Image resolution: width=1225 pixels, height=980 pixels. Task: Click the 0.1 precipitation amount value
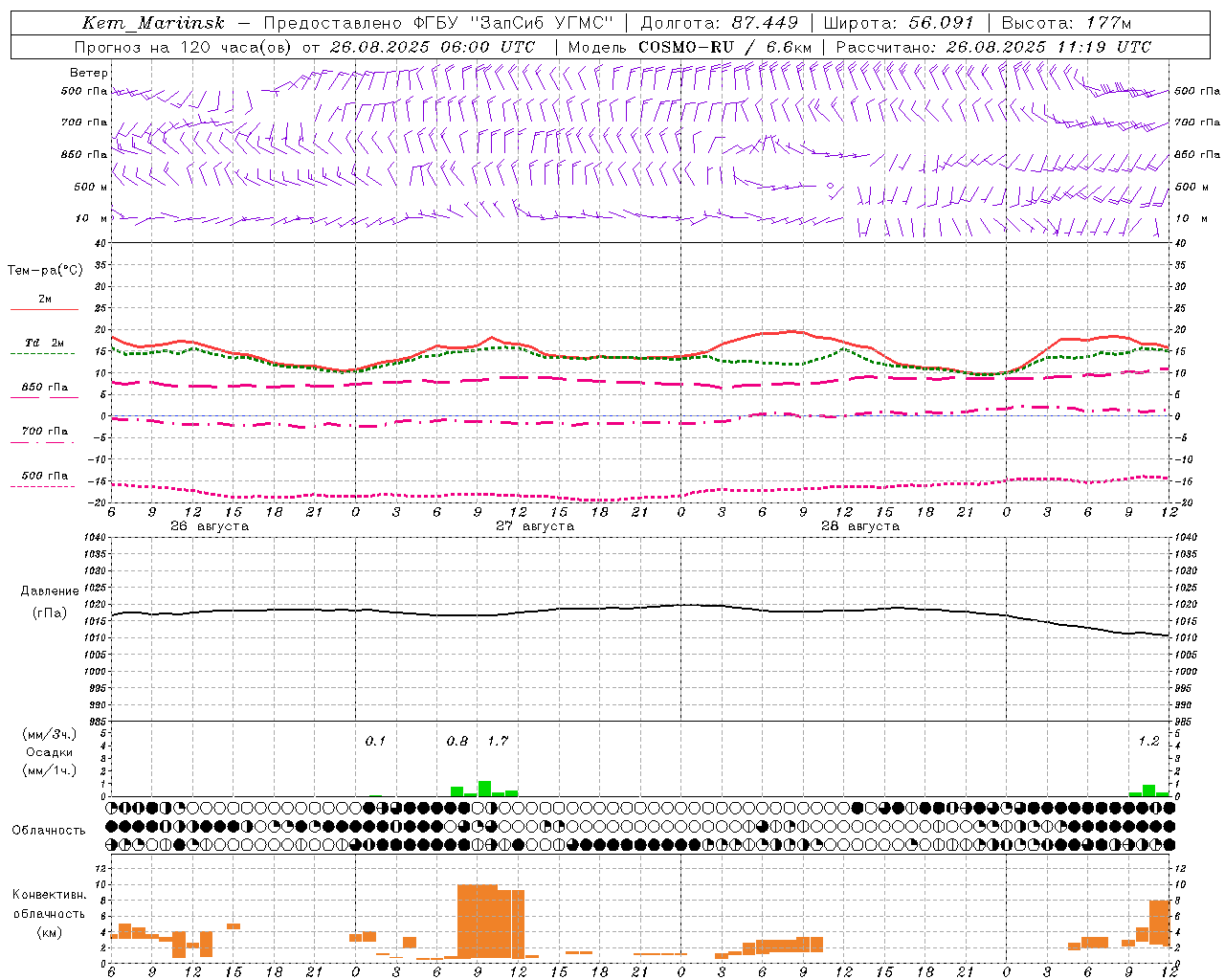click(375, 741)
